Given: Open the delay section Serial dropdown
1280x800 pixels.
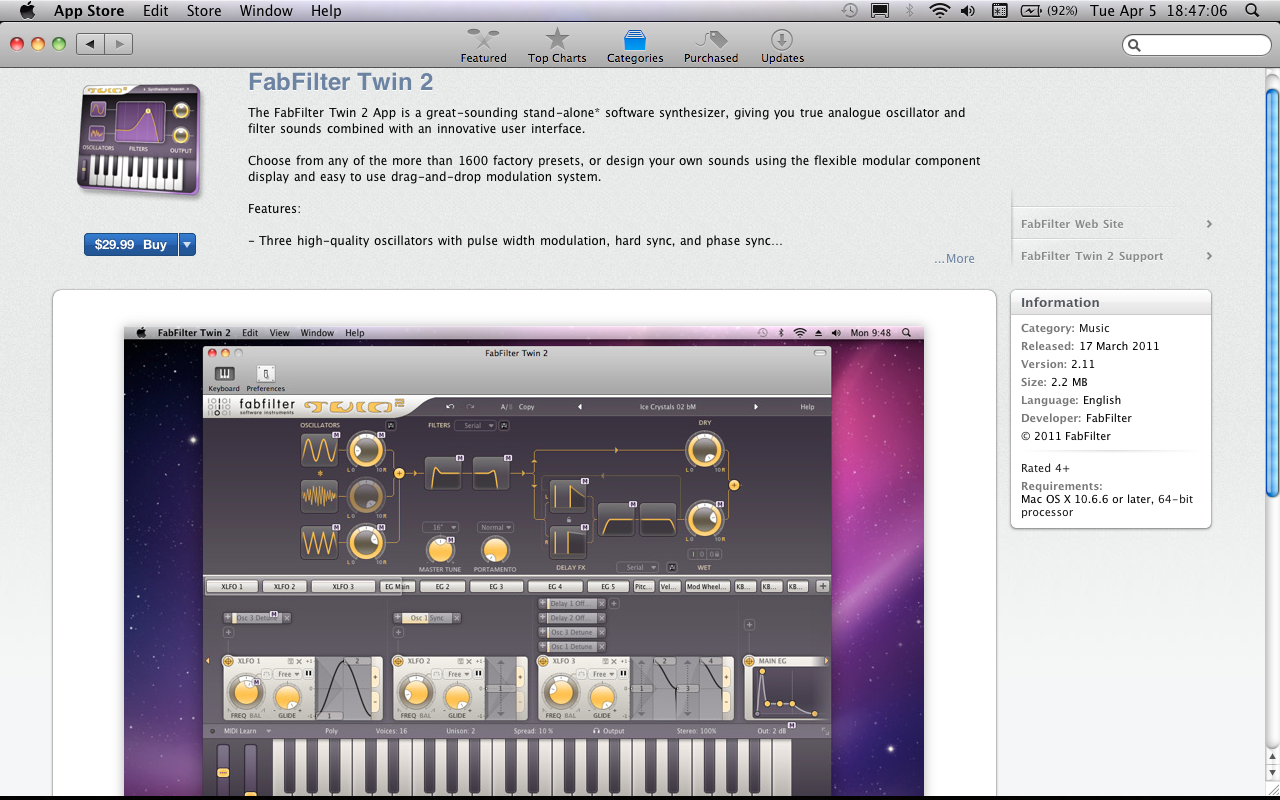Looking at the screenshot, I should click(637, 567).
